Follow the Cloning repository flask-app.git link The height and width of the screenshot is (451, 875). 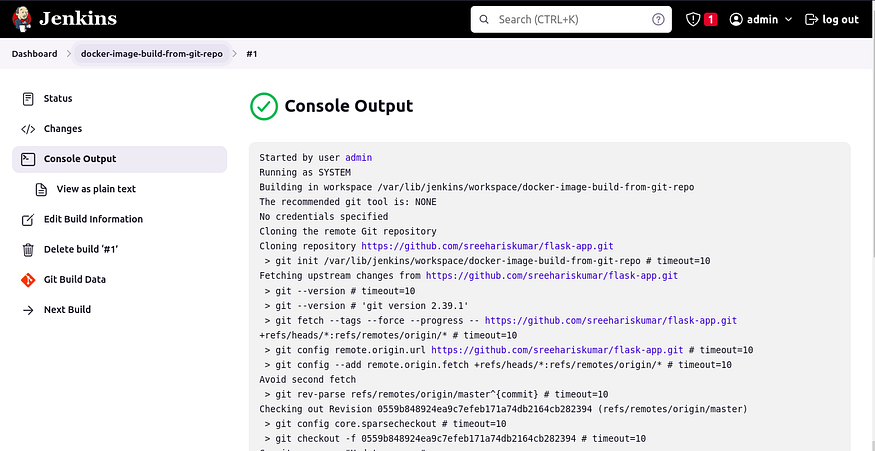tap(487, 246)
